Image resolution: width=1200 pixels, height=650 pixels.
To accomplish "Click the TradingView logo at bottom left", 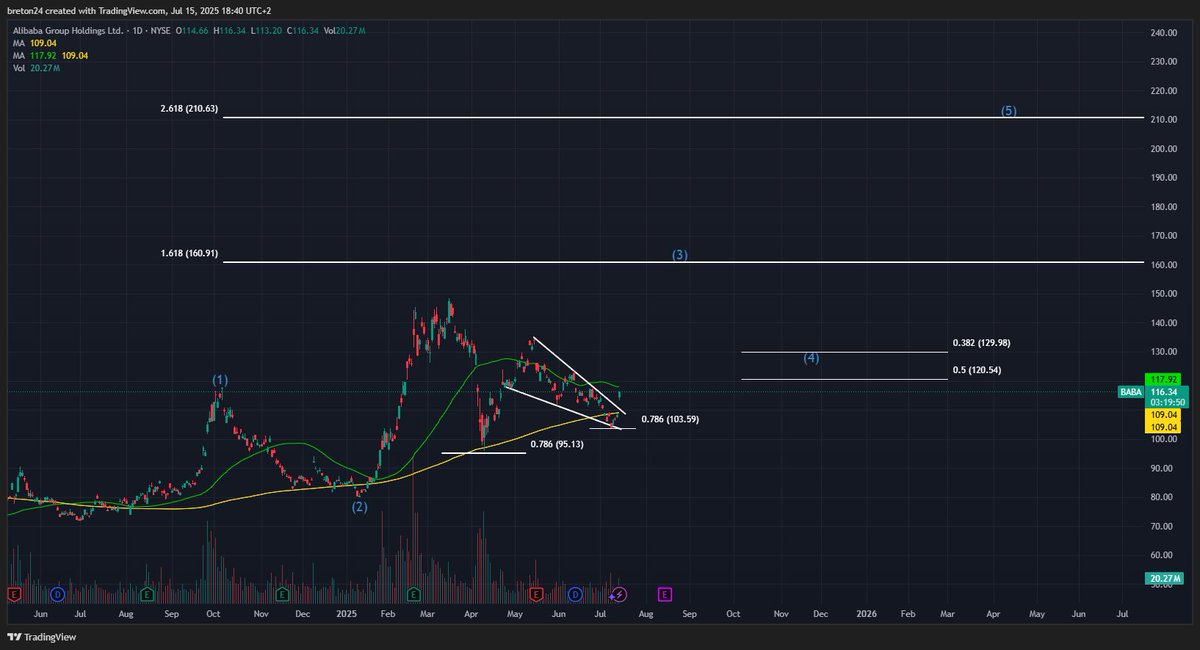I will click(x=42, y=636).
